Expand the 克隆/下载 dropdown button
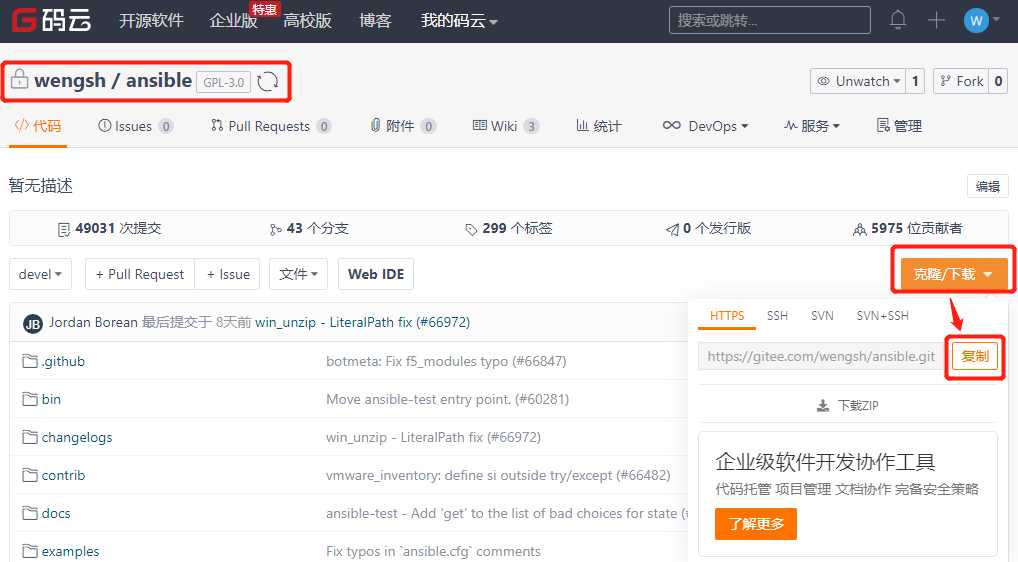The image size is (1018, 562). click(x=953, y=274)
